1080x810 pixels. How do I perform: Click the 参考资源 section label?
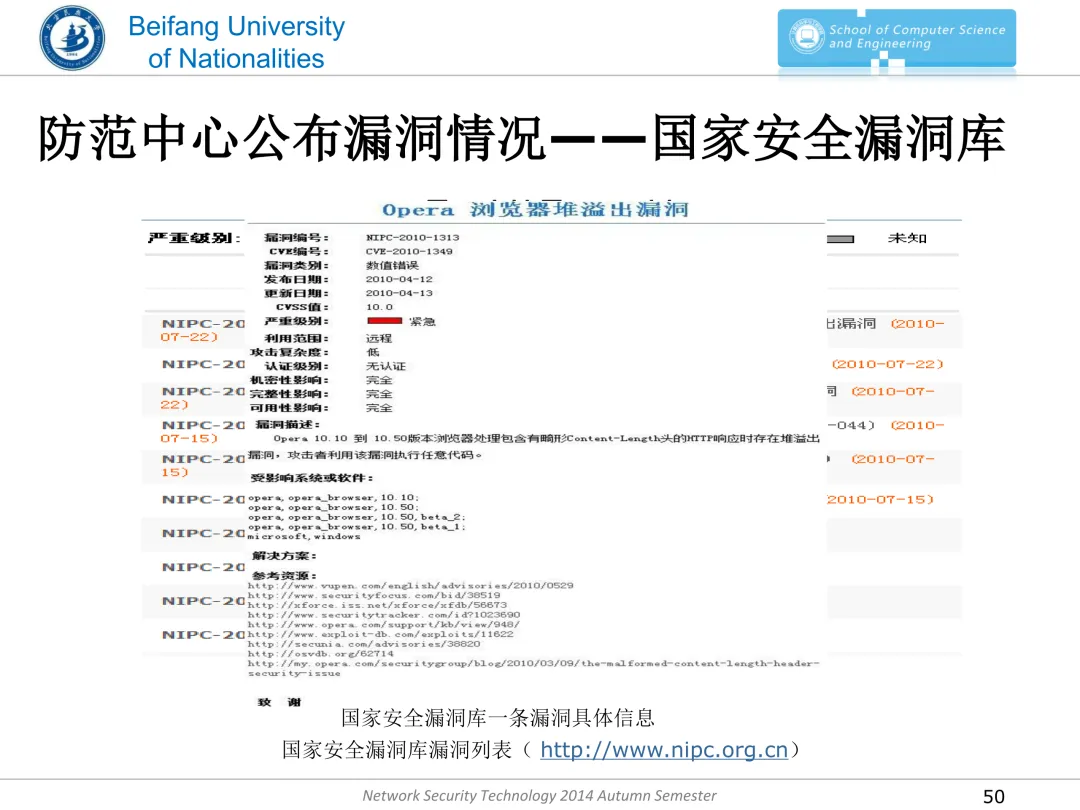pos(284,576)
